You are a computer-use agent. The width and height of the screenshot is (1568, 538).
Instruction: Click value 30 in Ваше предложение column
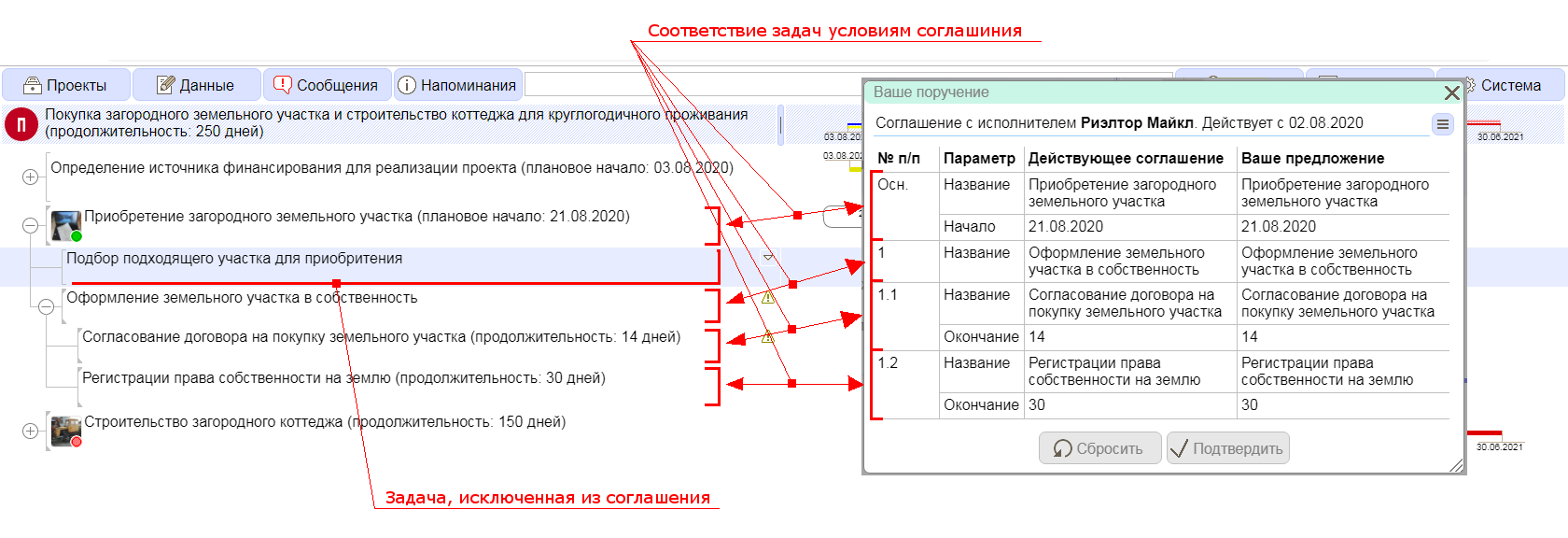point(1250,405)
